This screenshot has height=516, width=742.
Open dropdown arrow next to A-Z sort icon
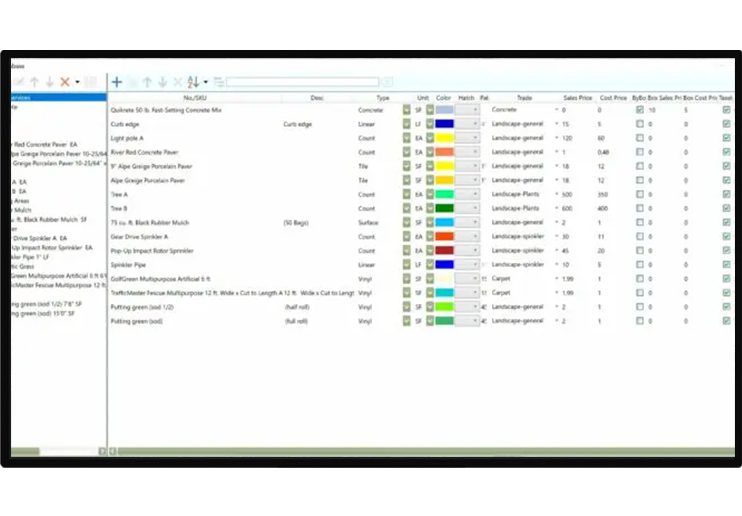(x=205, y=82)
